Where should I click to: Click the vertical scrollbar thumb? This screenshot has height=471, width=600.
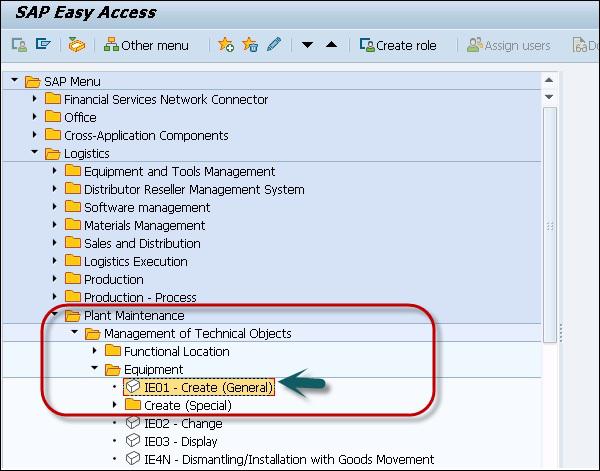[x=549, y=225]
